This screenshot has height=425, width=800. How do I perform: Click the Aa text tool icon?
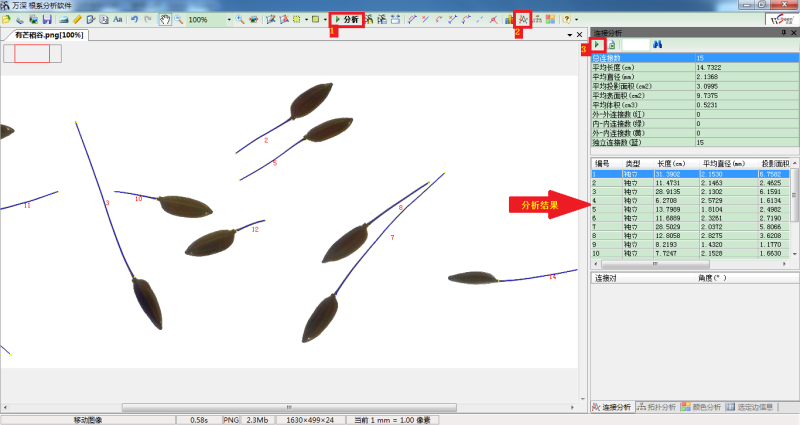click(x=118, y=19)
